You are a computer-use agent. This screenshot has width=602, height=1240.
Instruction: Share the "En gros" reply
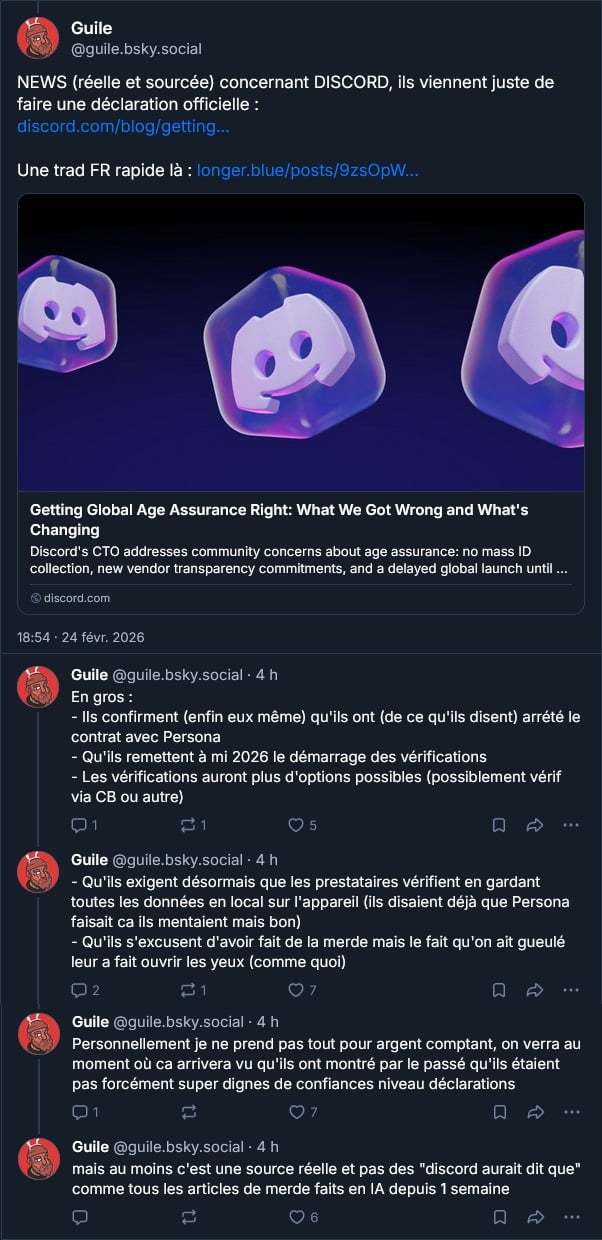coord(534,825)
